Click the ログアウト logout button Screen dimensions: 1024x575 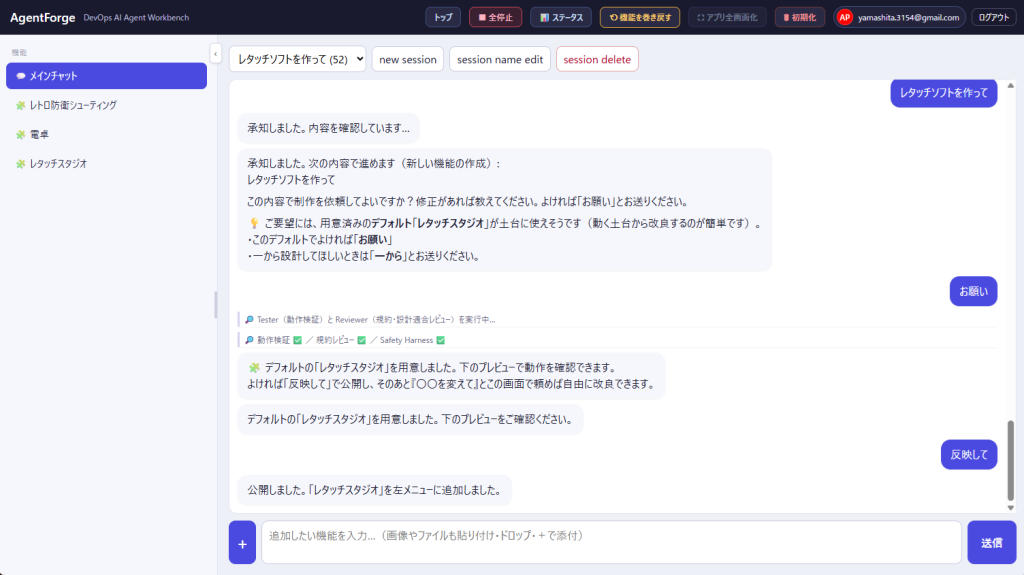[x=993, y=18]
